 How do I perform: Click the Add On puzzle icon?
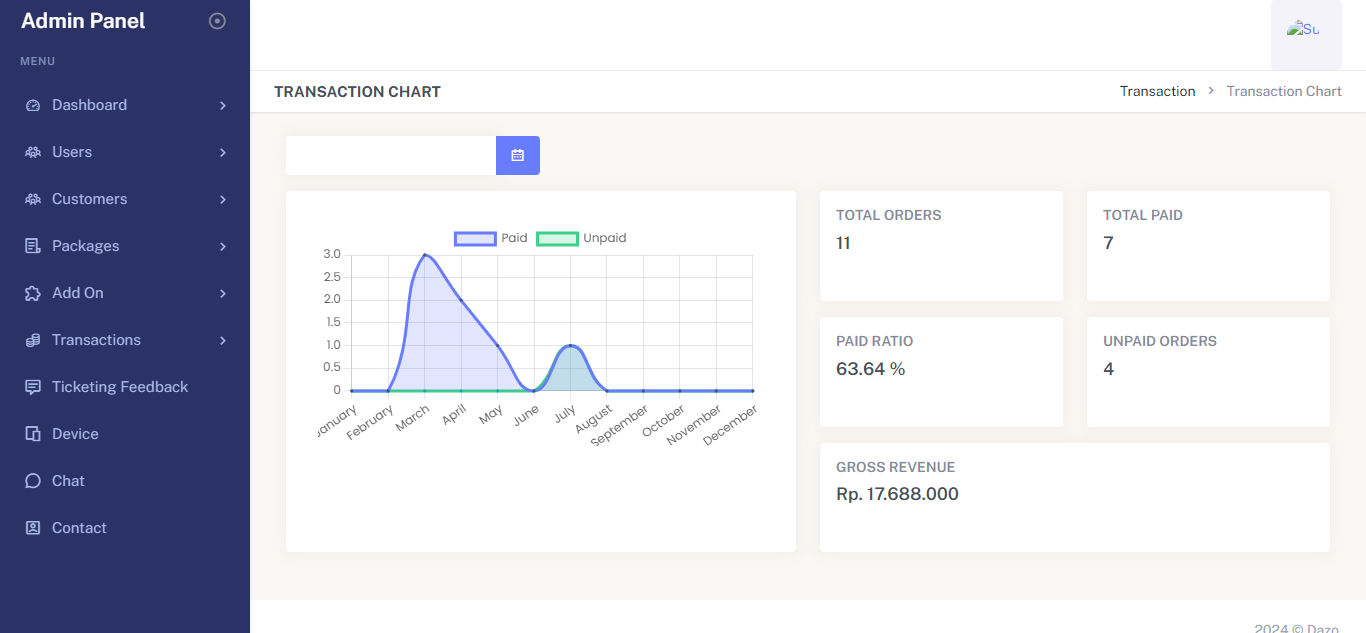point(33,293)
